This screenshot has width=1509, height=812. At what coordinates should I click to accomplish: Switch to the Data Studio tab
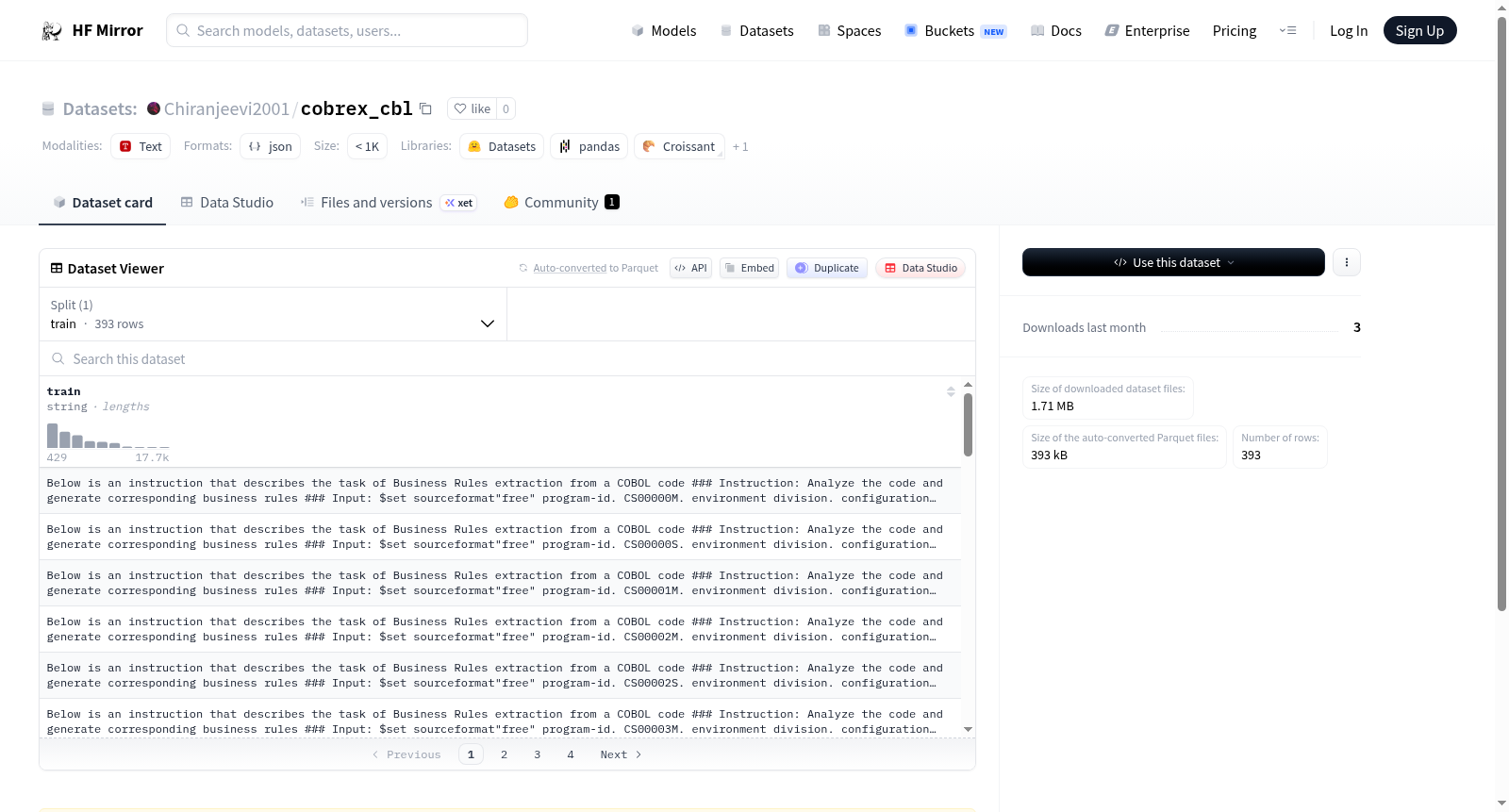pos(227,203)
